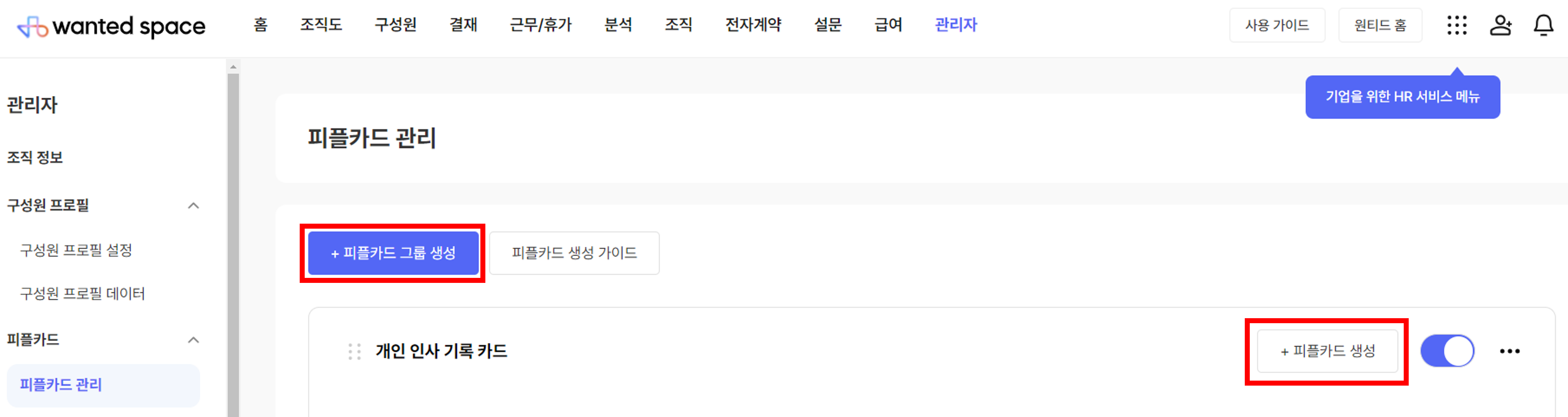The image size is (1568, 417).
Task: Open the 사용 가이드 button
Action: (1276, 26)
